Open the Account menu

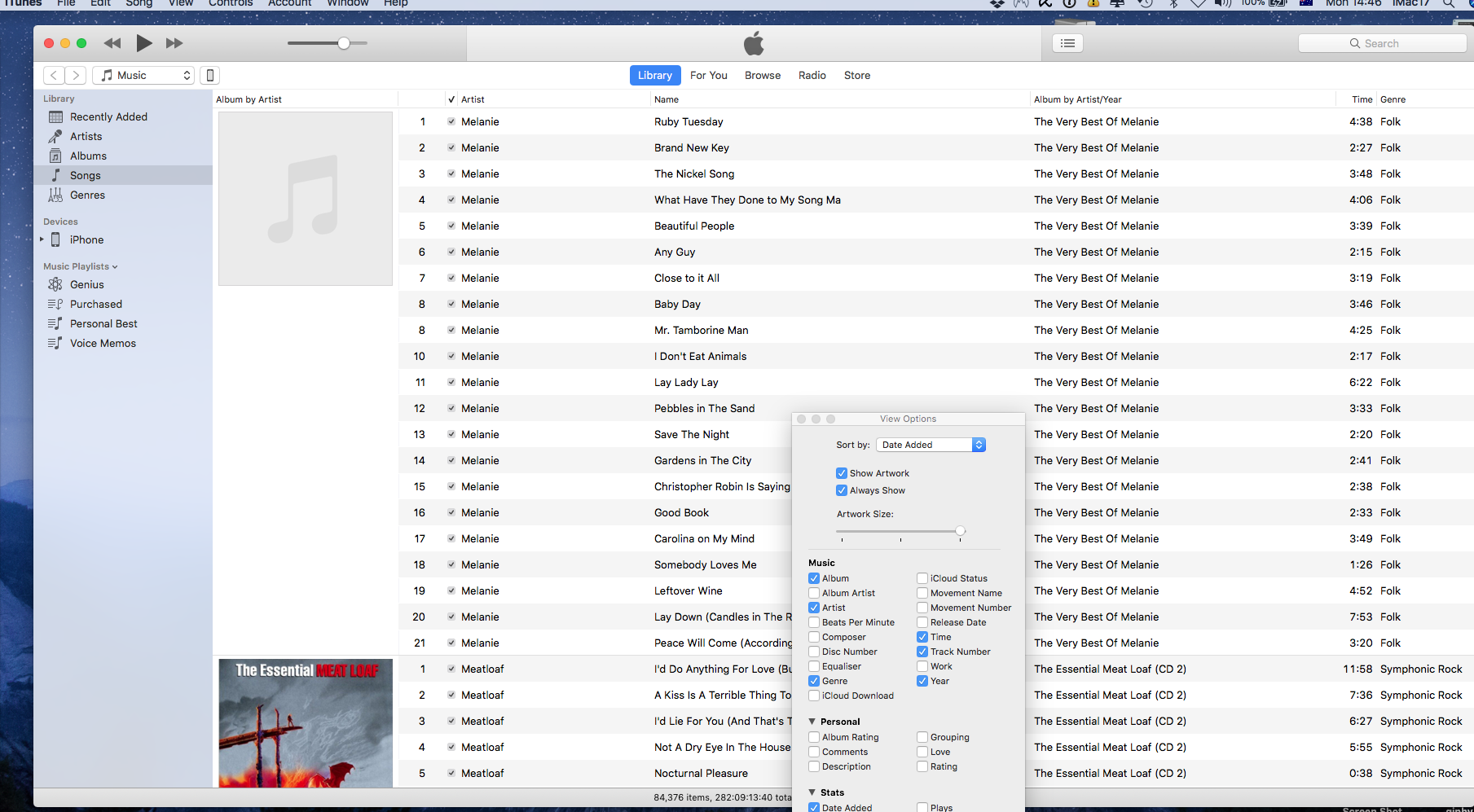pyautogui.click(x=290, y=3)
